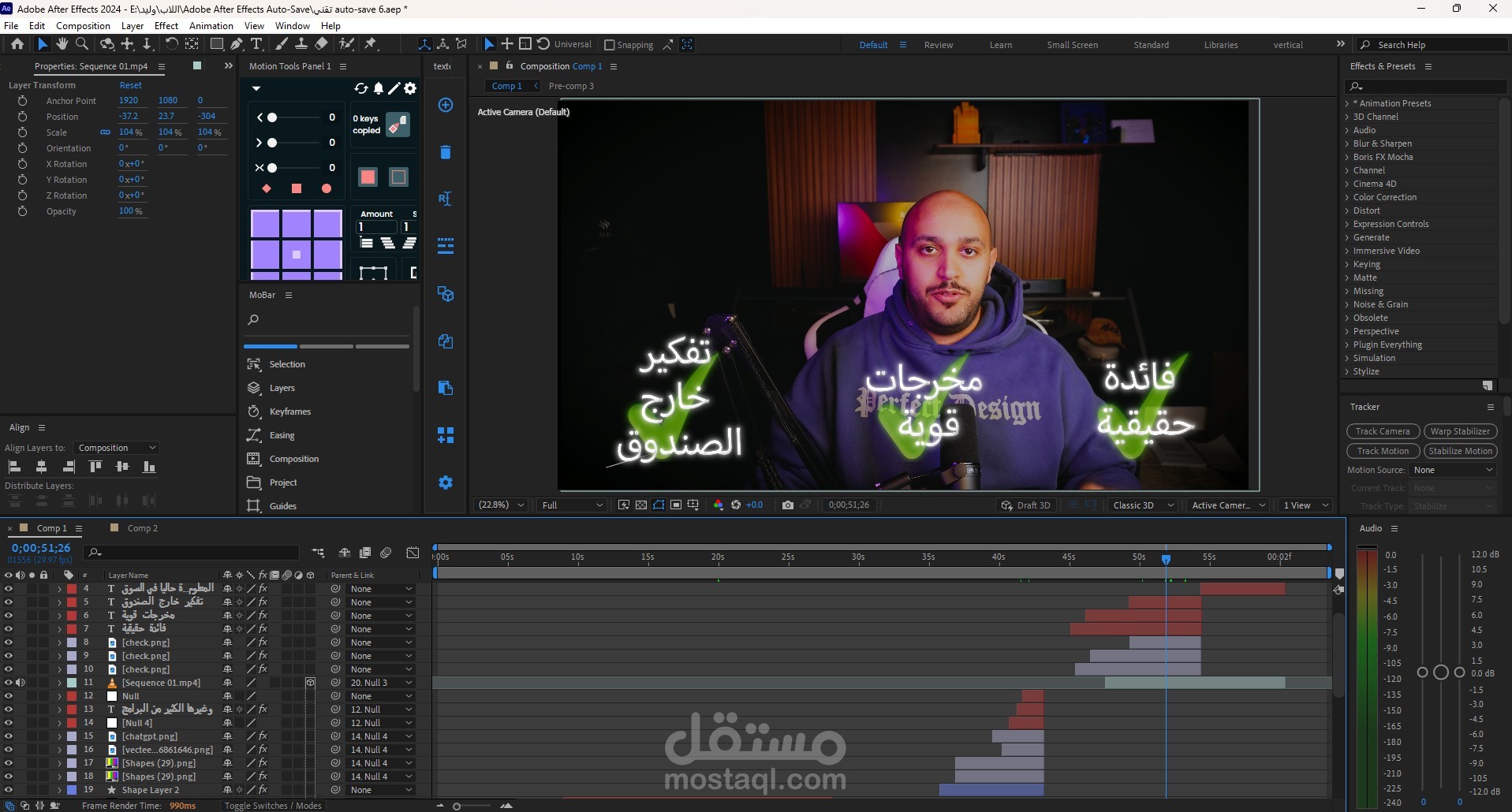Viewport: 1512px width, 812px height.
Task: Take a snapshot of the composition view
Action: pos(786,505)
